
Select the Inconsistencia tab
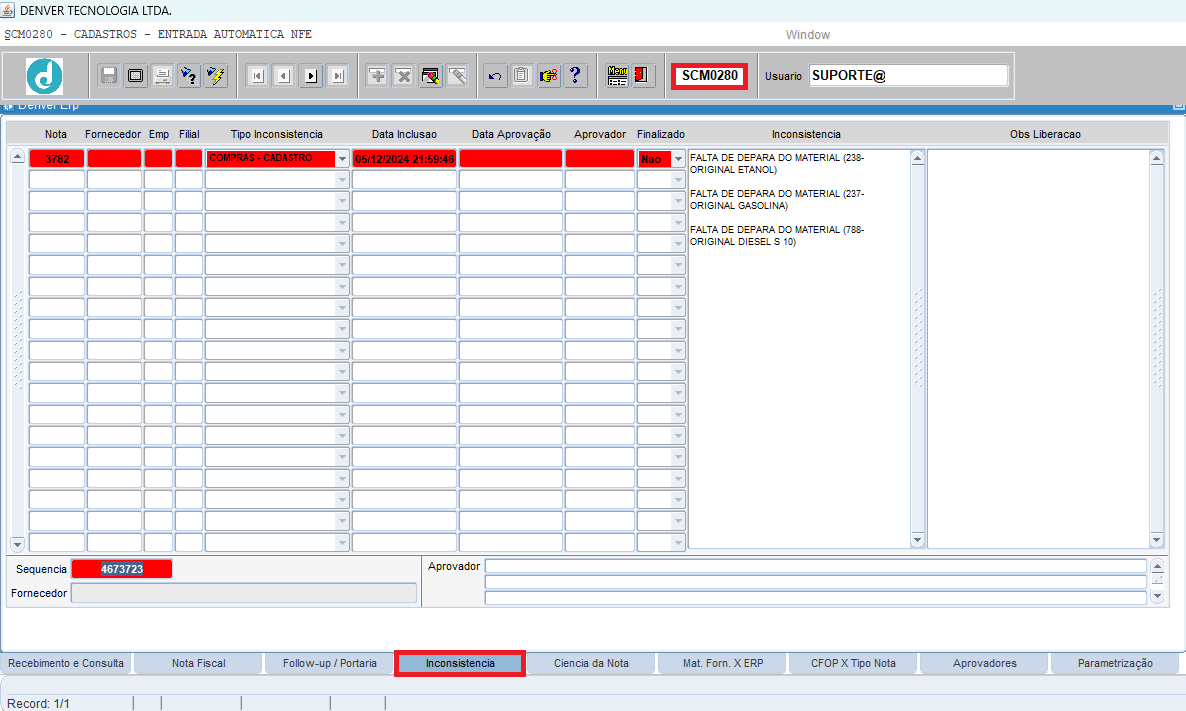point(460,663)
